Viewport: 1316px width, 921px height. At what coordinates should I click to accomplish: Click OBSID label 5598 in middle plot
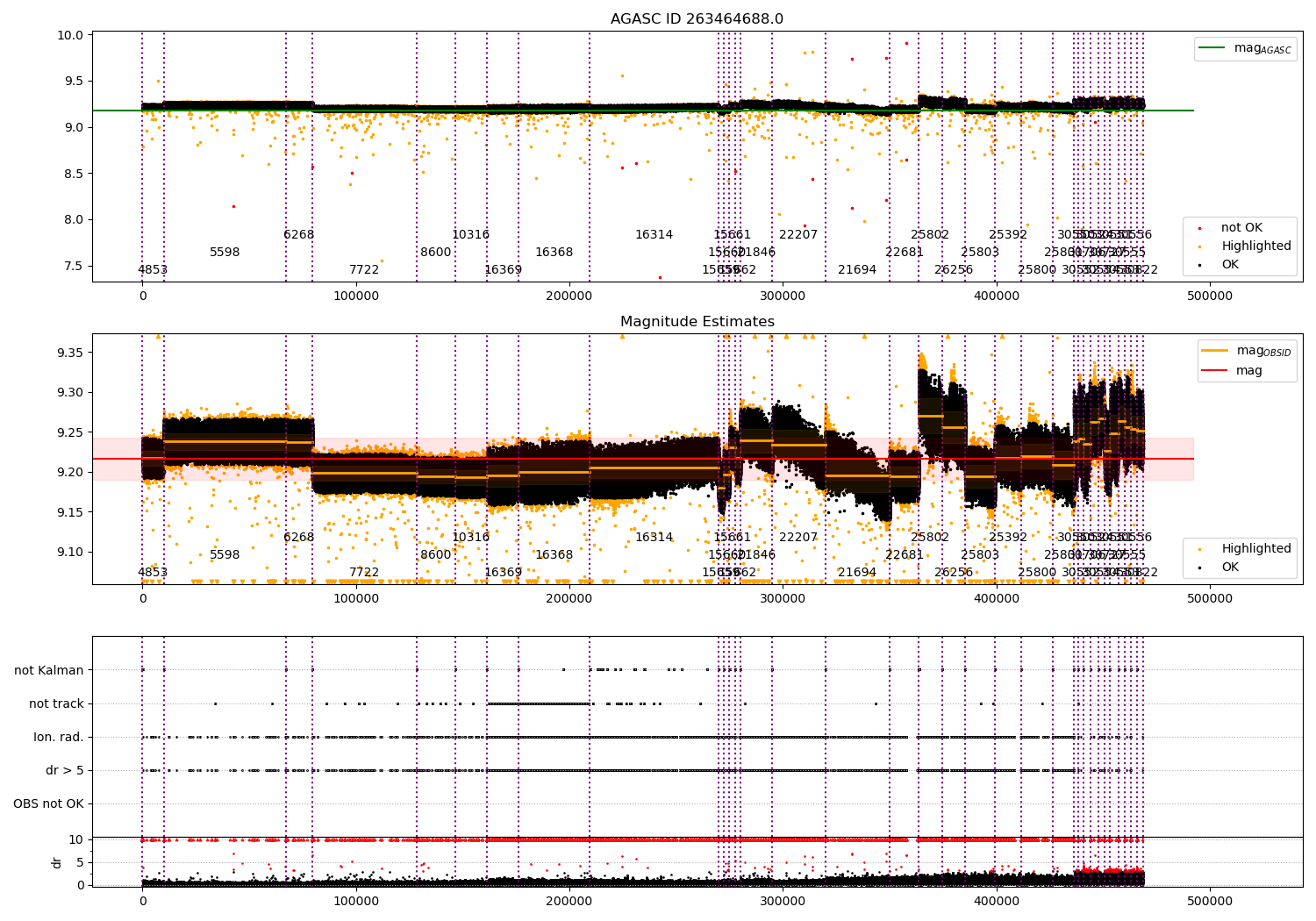[x=225, y=555]
